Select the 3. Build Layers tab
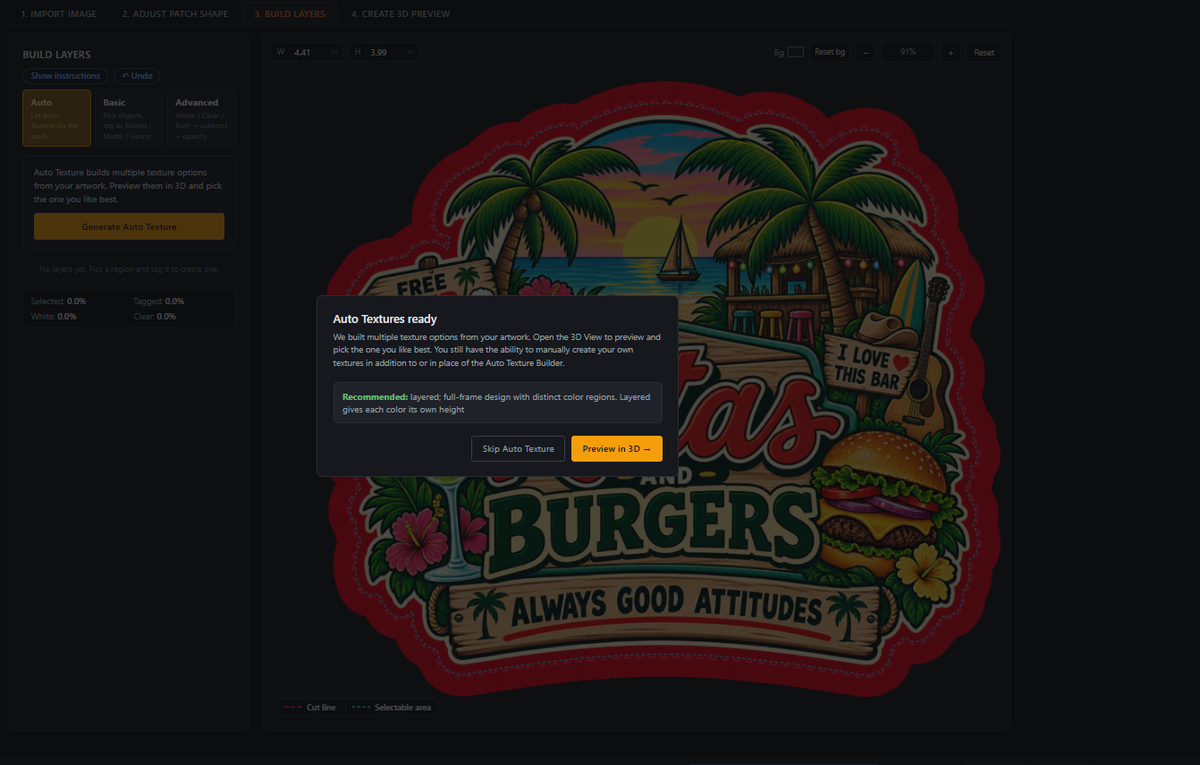1200x765 pixels. click(x=289, y=14)
